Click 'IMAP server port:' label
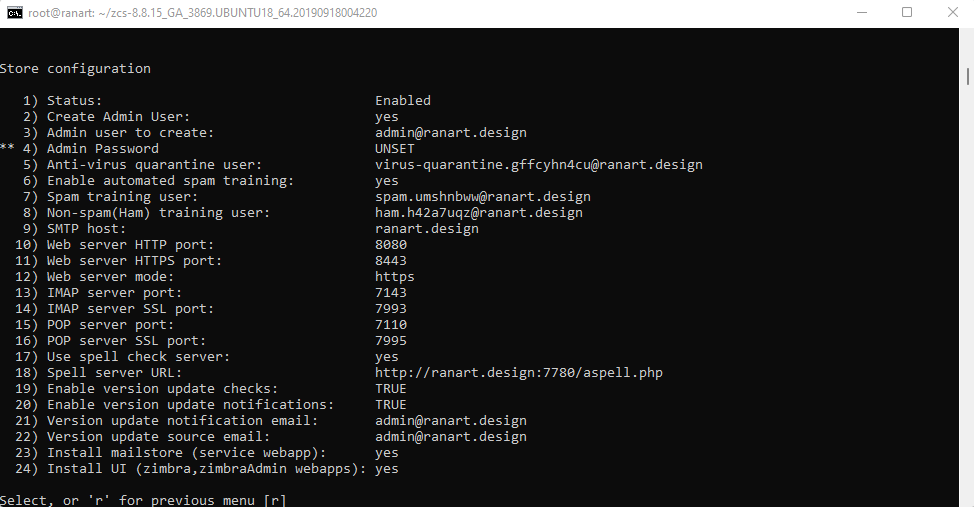Viewport: 974px width, 507px height. [114, 293]
